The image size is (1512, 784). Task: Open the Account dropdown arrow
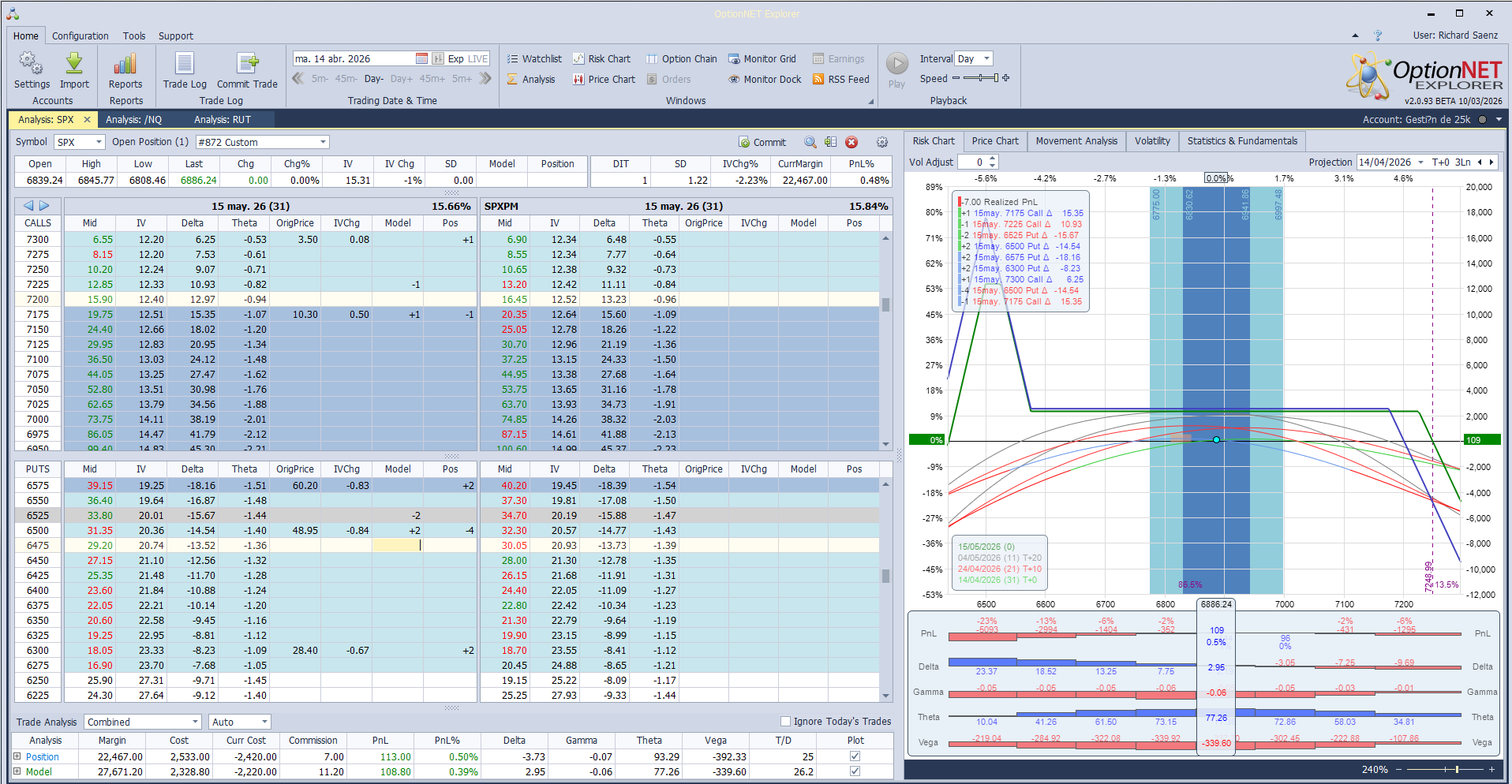(1499, 120)
